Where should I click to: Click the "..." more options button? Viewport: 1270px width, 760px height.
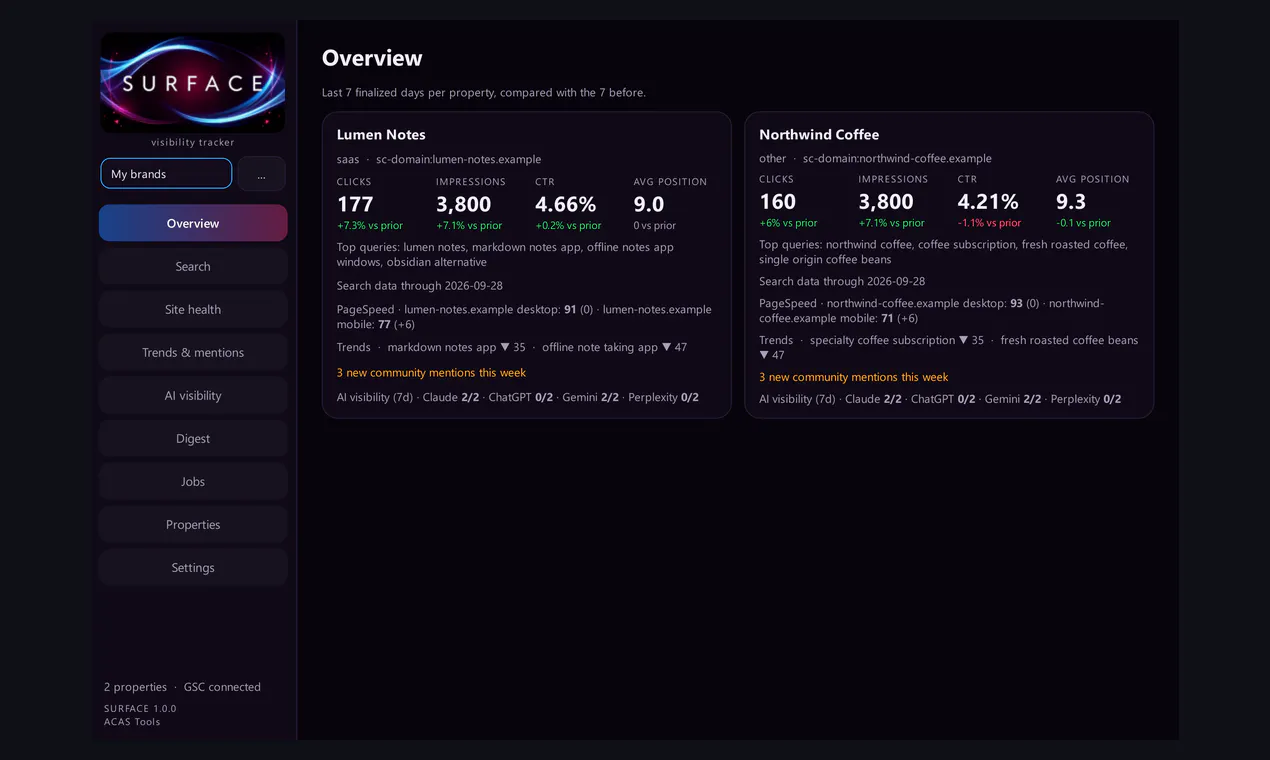261,173
